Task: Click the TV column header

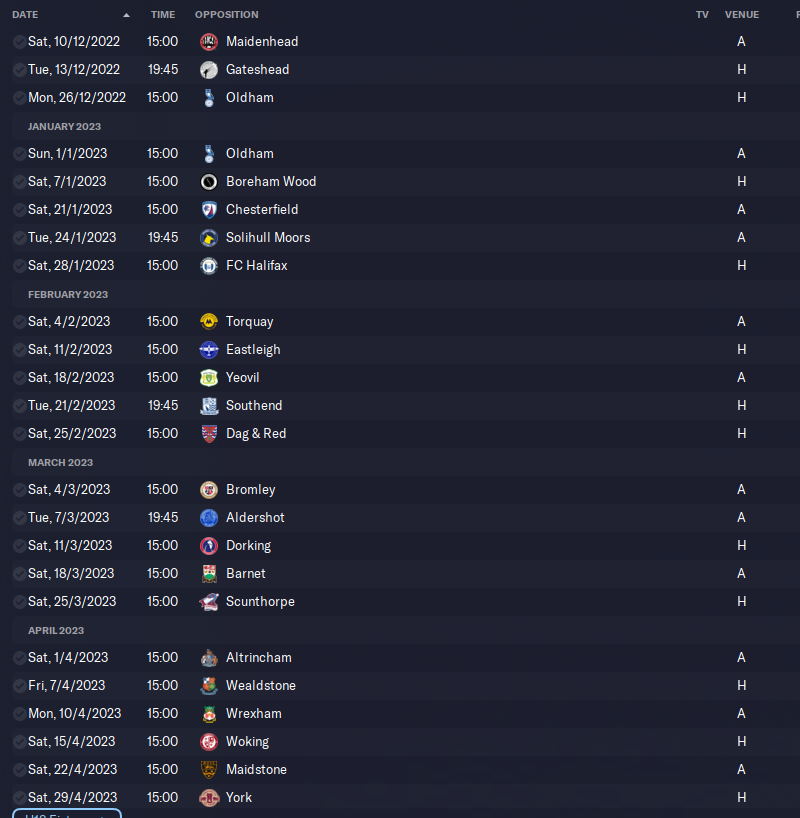Action: (x=702, y=15)
